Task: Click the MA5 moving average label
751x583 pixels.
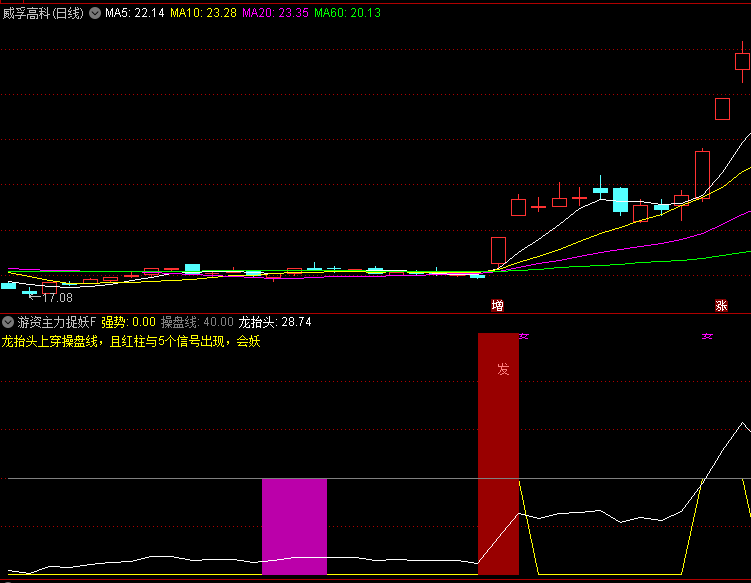Action: coord(135,13)
